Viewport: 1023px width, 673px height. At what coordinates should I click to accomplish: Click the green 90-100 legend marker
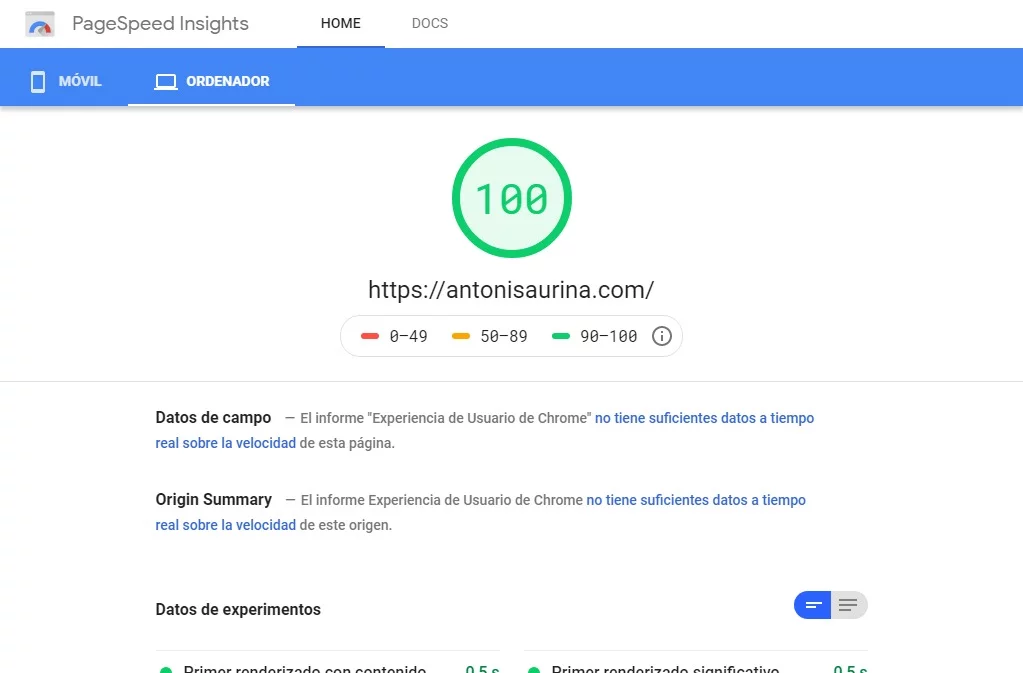coord(560,336)
